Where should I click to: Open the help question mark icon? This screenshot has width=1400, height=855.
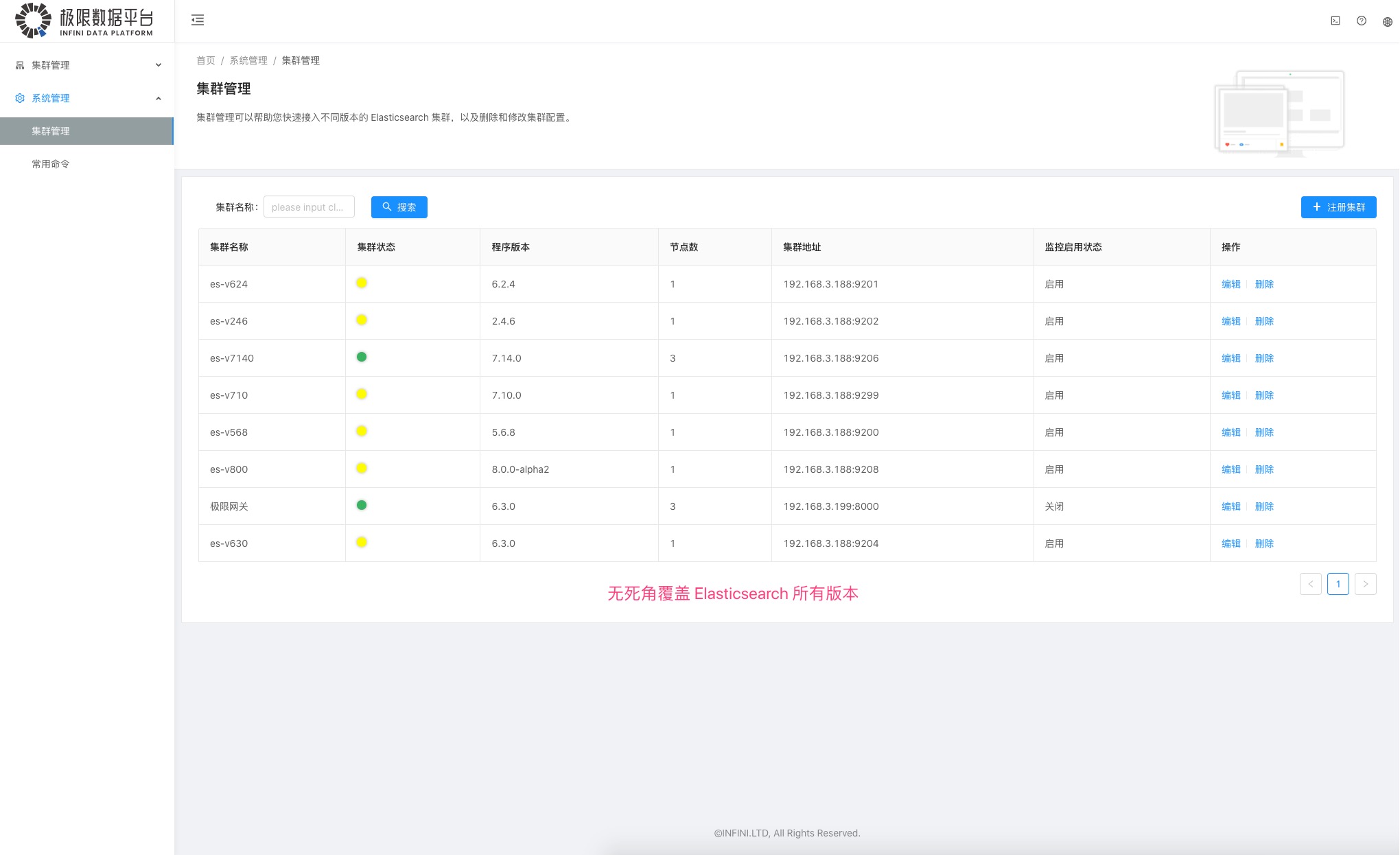click(1362, 21)
